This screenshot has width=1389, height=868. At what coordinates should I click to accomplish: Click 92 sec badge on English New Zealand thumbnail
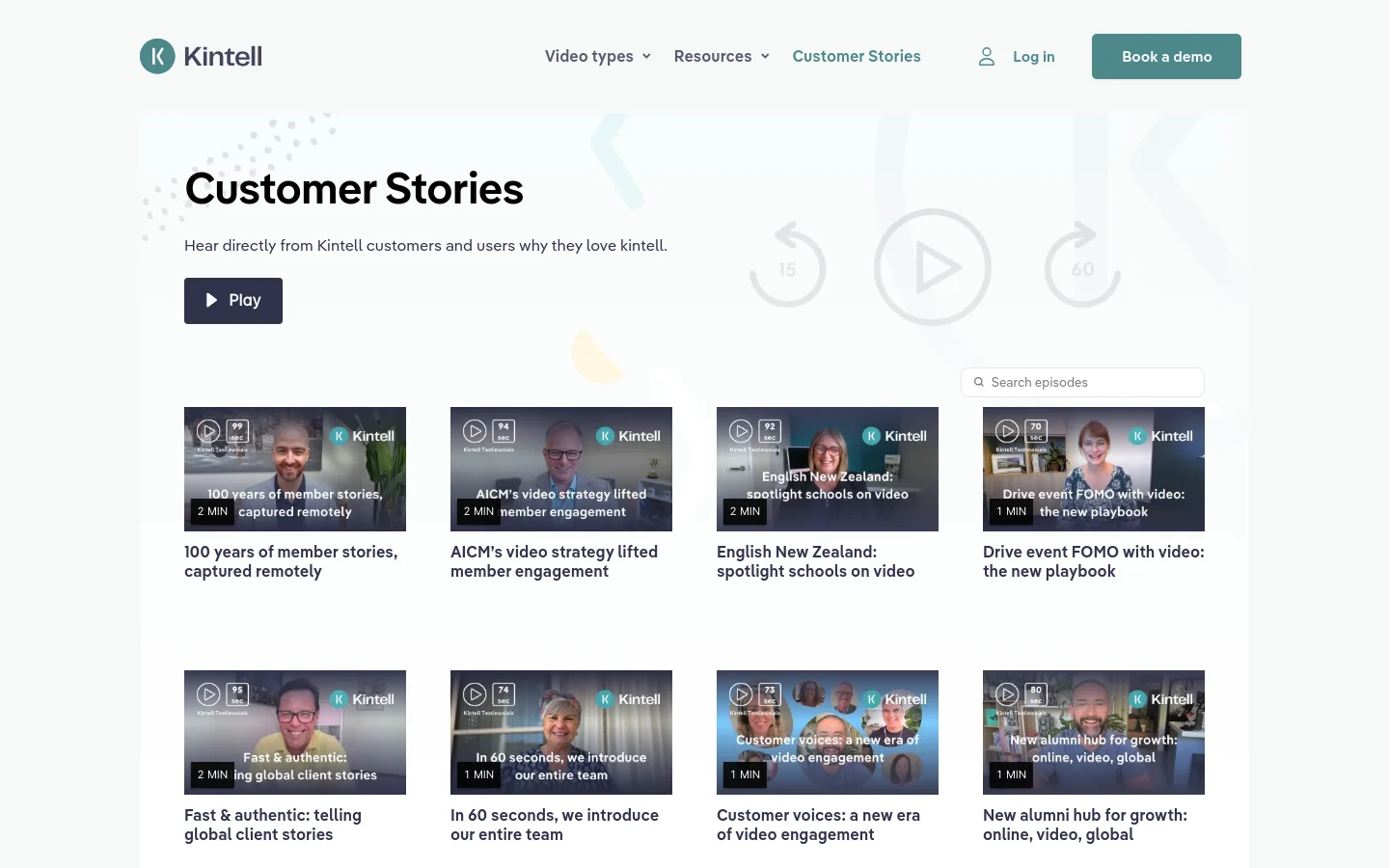pyautogui.click(x=770, y=431)
